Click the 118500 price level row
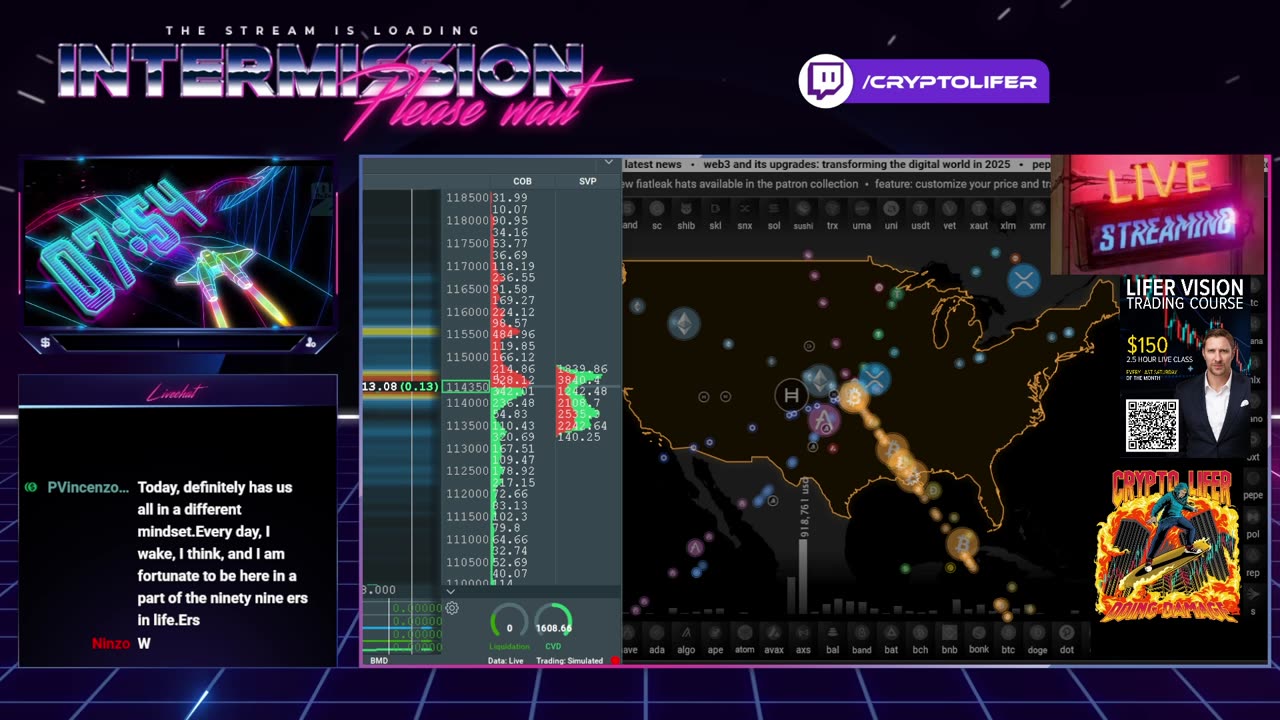This screenshot has height=720, width=1280. point(467,198)
